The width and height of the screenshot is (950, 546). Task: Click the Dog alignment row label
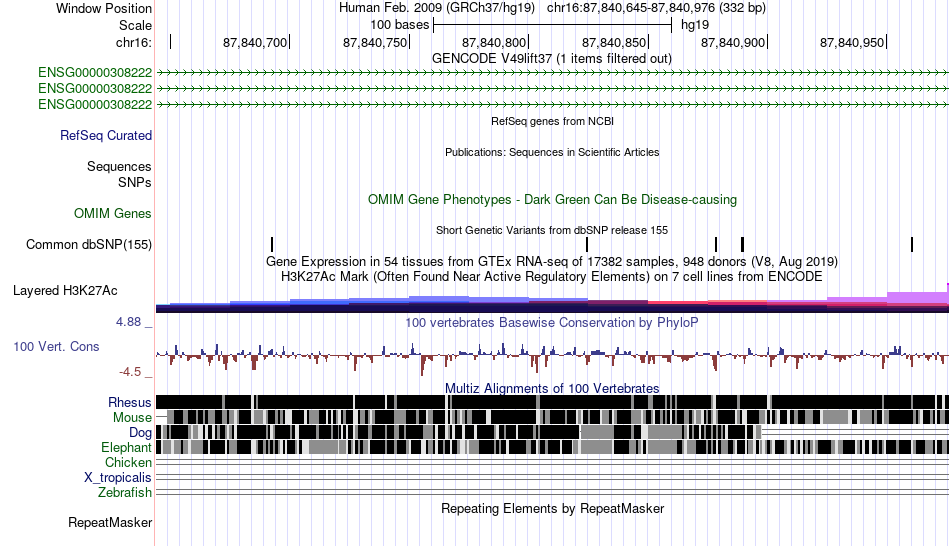pyautogui.click(x=141, y=433)
